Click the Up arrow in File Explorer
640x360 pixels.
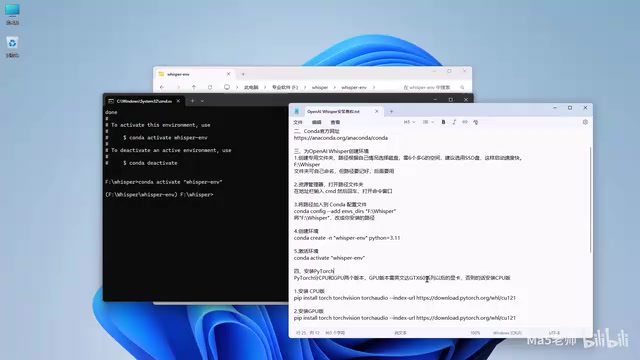point(194,87)
